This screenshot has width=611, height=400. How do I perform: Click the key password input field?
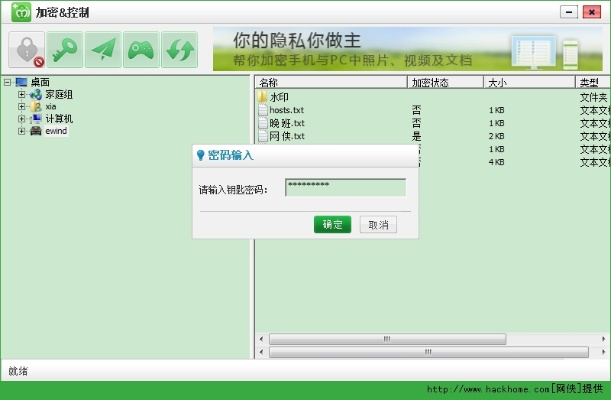(x=345, y=188)
